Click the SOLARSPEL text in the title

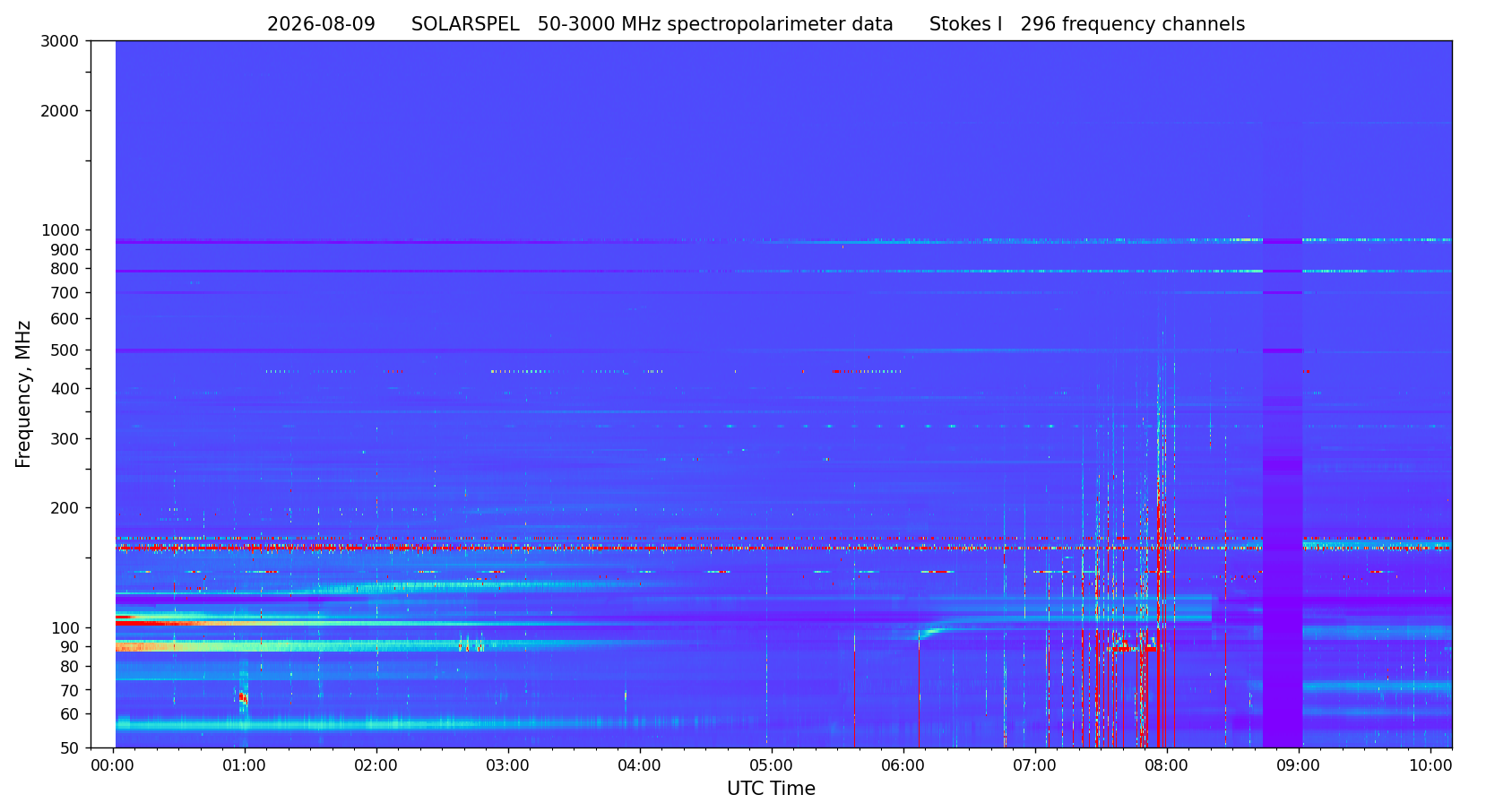(465, 24)
